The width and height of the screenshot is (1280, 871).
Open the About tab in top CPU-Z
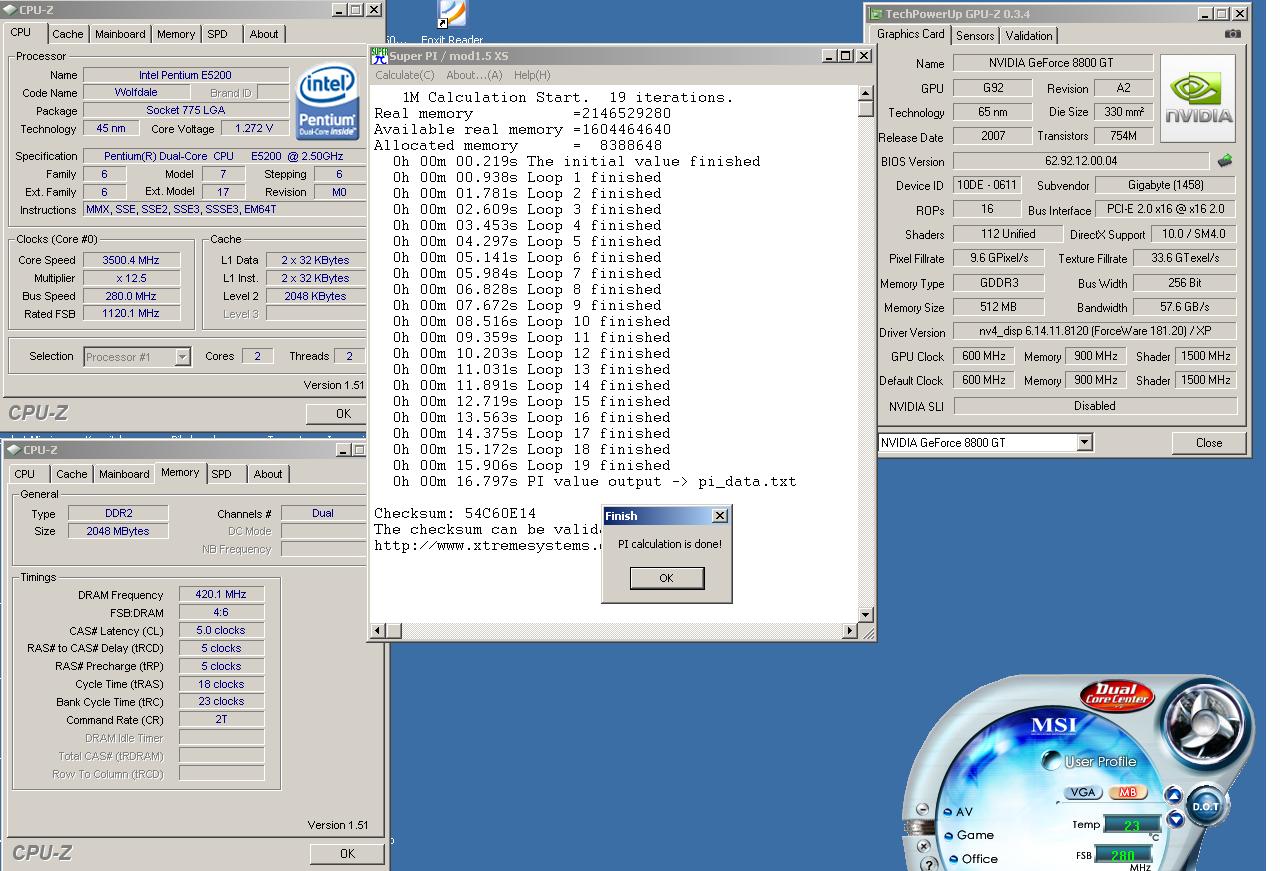coord(264,34)
